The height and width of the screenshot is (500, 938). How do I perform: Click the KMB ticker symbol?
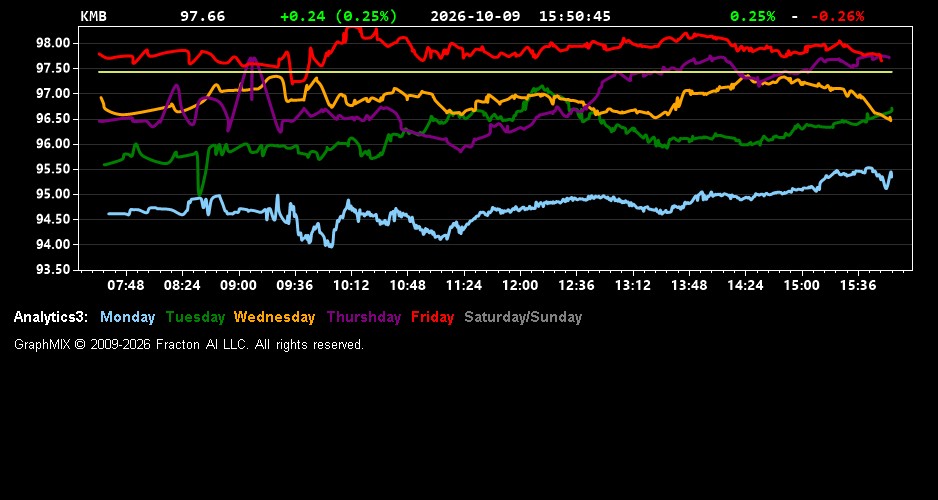click(93, 16)
